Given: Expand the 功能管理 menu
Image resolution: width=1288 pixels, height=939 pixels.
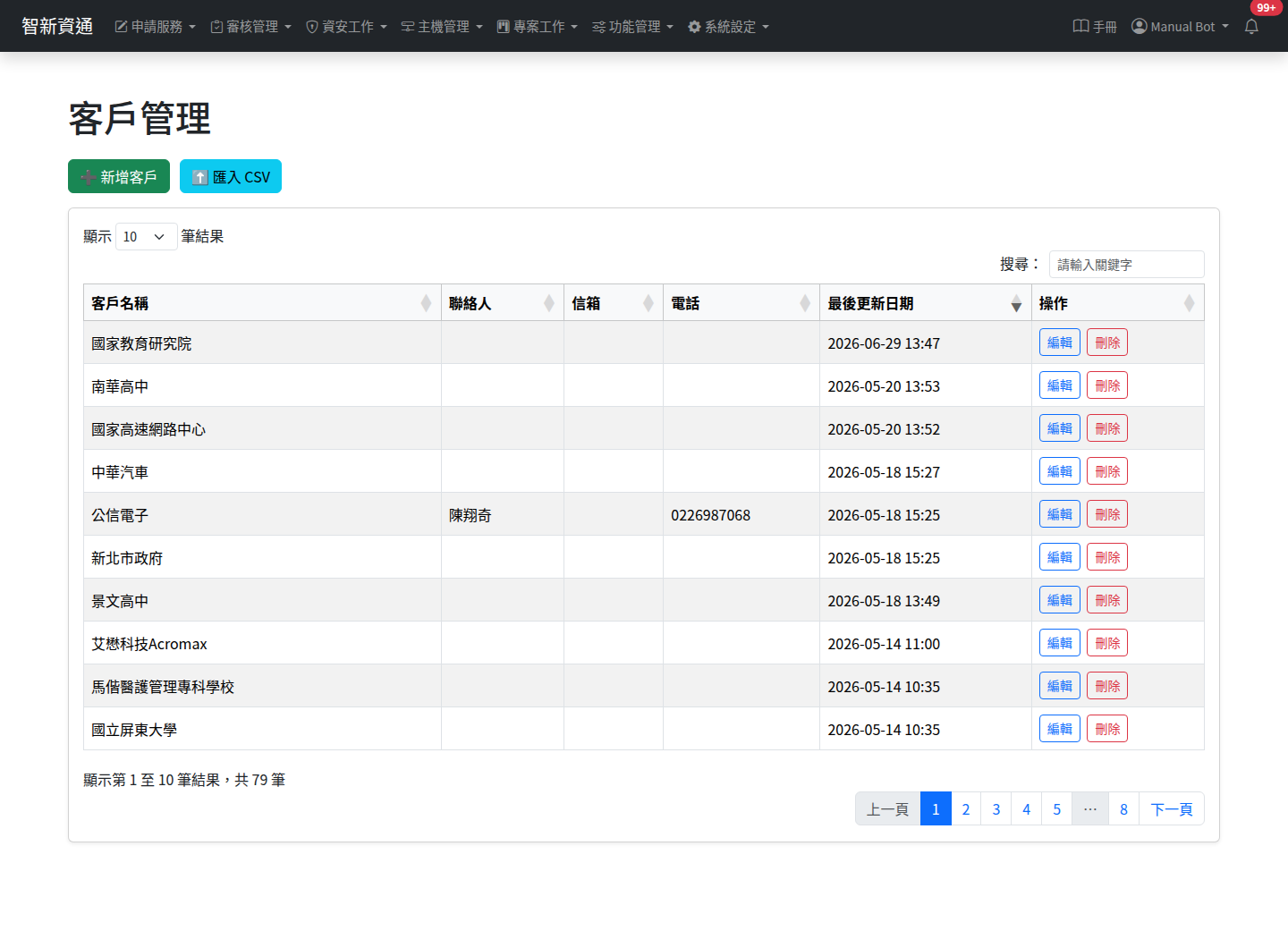Looking at the screenshot, I should [x=633, y=27].
